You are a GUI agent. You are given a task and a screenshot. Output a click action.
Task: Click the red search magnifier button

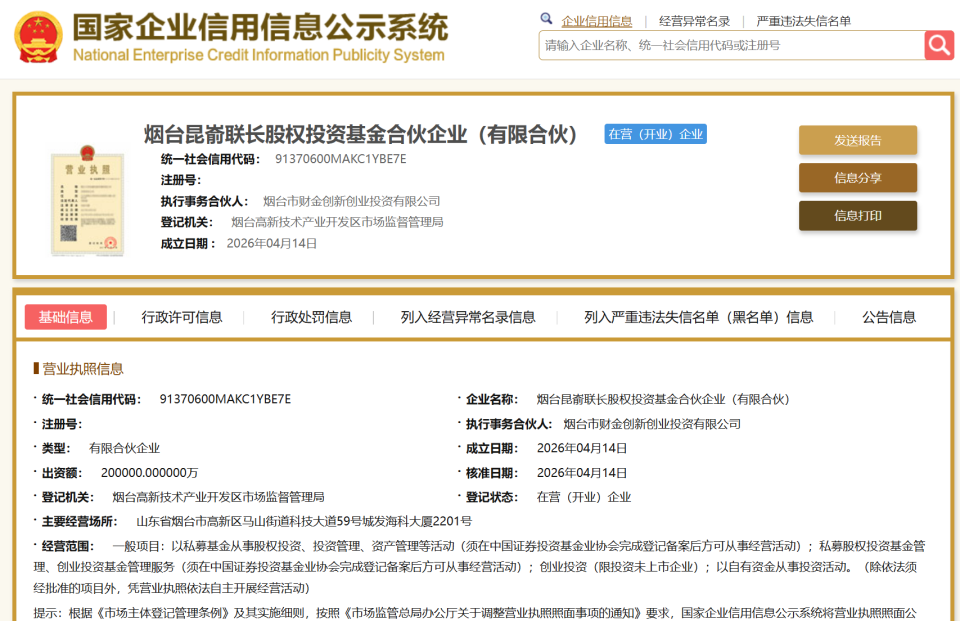click(x=939, y=45)
